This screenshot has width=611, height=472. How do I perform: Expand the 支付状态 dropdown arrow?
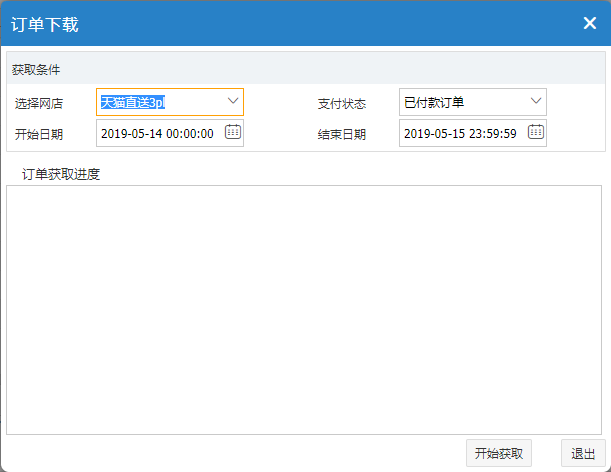click(x=536, y=102)
